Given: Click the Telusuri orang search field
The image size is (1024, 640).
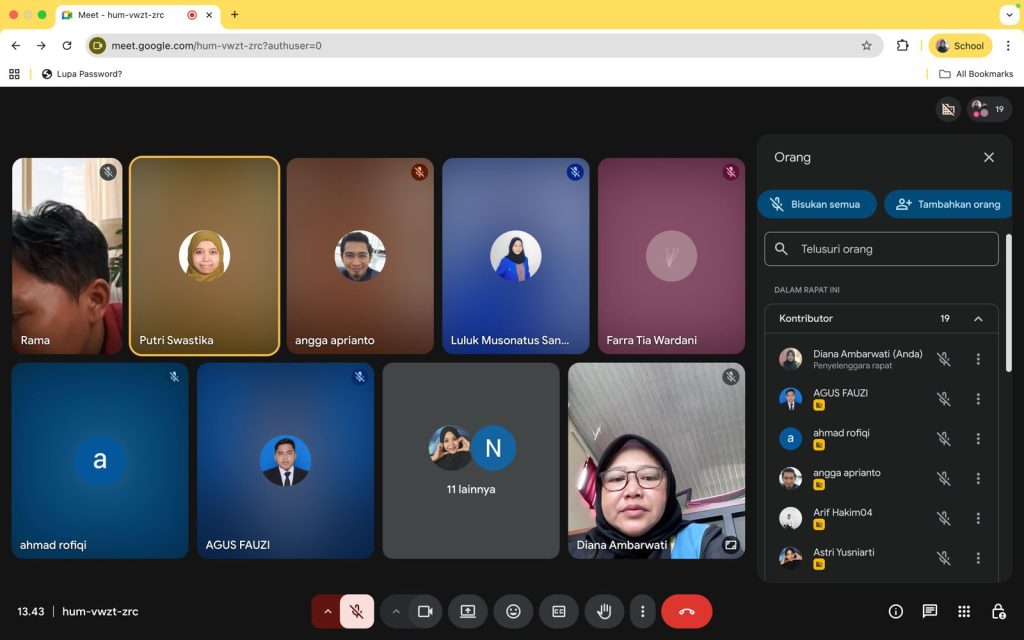Looking at the screenshot, I should 890,249.
